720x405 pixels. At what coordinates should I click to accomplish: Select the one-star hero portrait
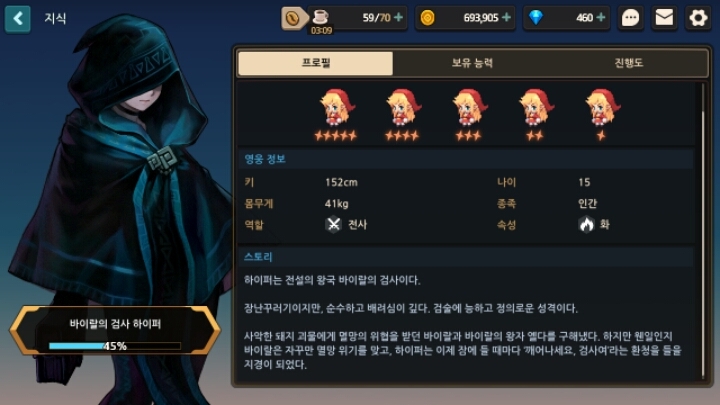point(601,114)
